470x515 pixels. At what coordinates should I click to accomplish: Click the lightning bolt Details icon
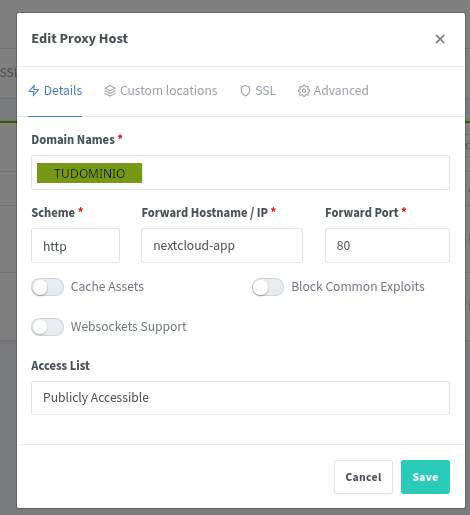34,91
